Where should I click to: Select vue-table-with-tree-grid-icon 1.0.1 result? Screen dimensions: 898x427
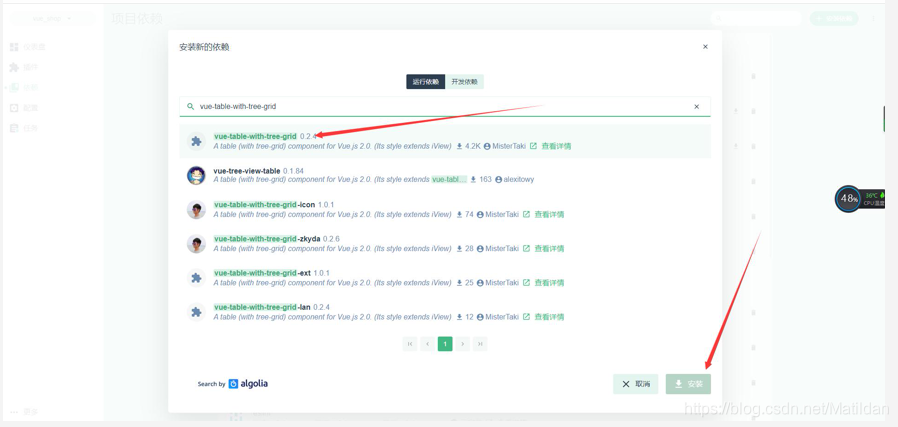click(445, 209)
